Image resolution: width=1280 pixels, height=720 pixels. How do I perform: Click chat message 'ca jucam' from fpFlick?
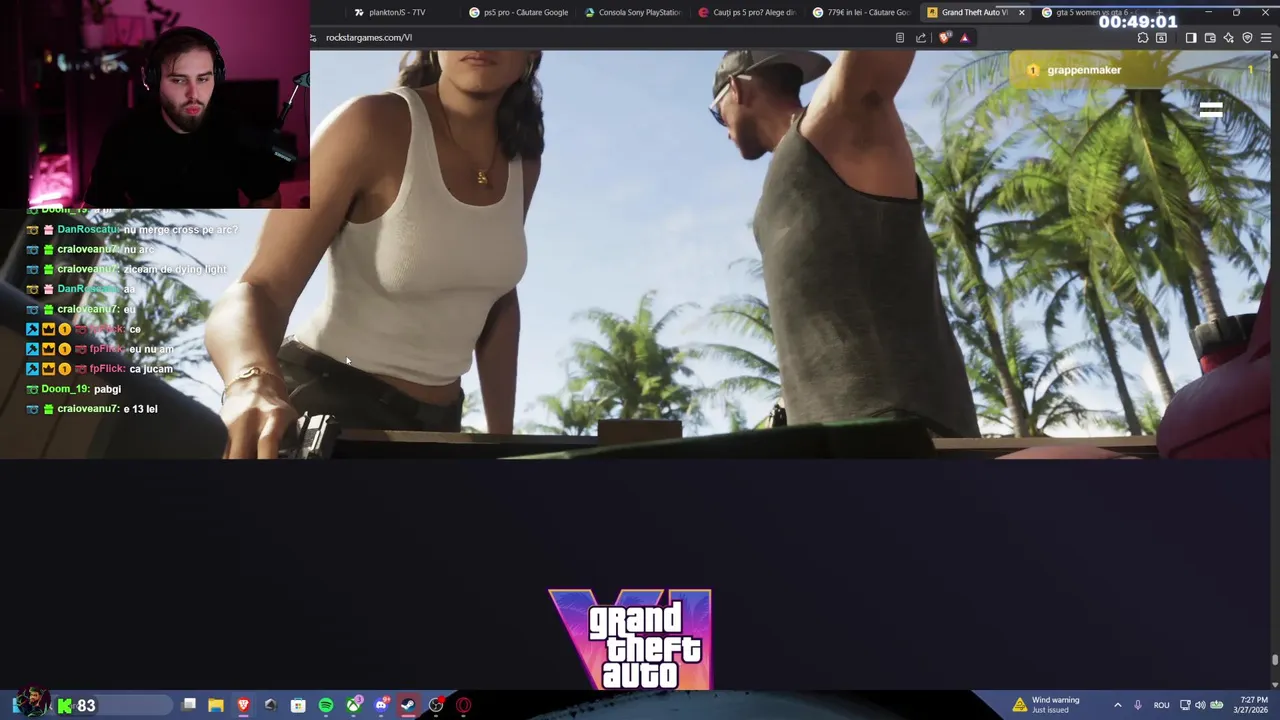point(151,369)
